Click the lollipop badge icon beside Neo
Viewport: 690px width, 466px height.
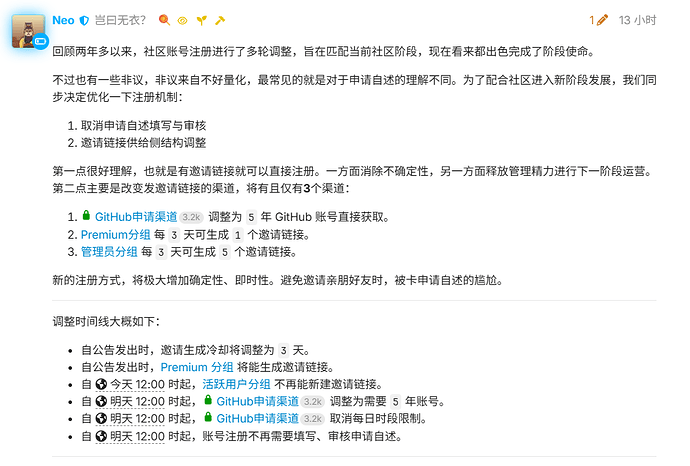(x=164, y=20)
